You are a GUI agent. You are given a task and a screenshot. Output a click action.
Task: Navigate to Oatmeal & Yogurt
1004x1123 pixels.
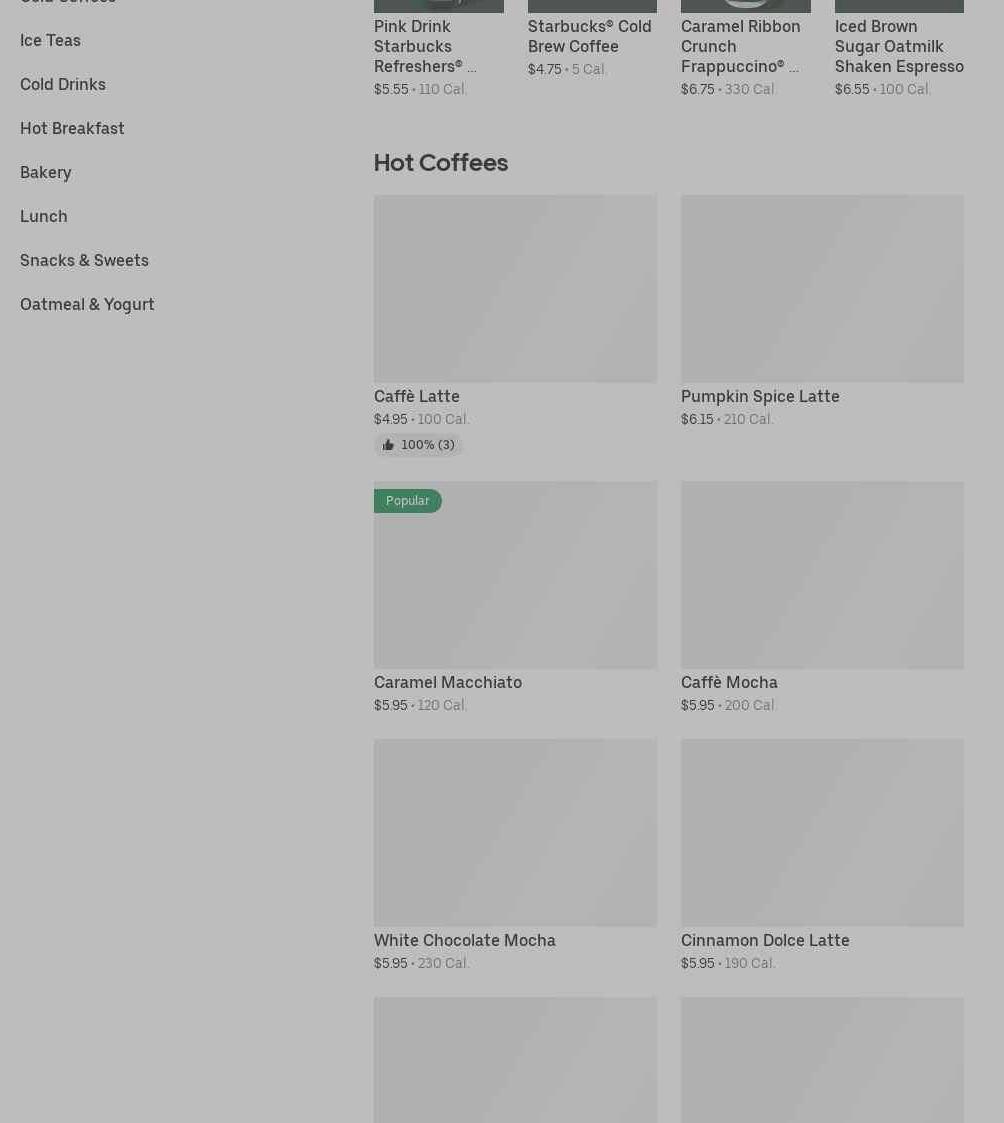click(x=87, y=304)
